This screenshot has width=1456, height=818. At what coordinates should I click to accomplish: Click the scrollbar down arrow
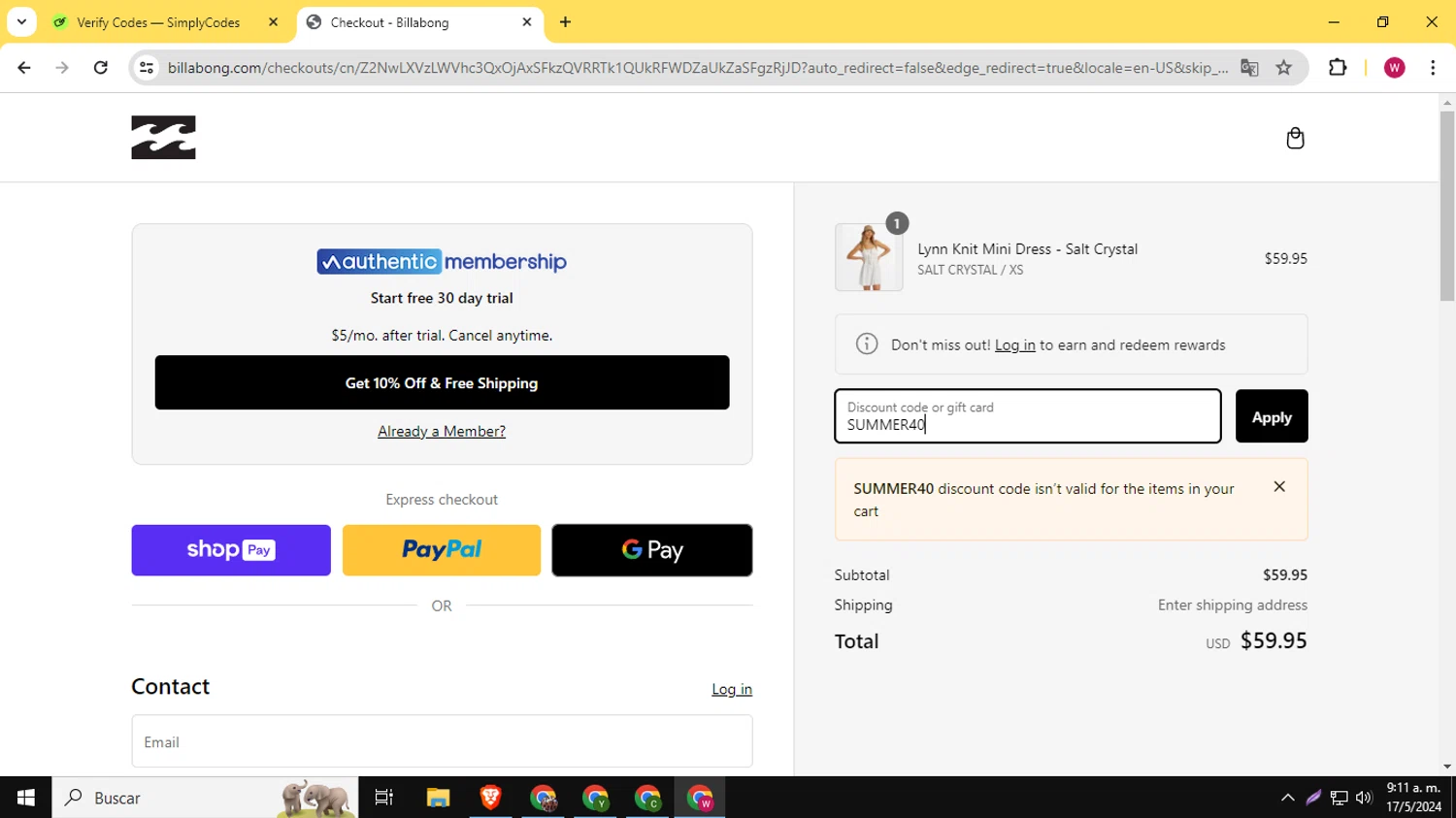[1447, 767]
